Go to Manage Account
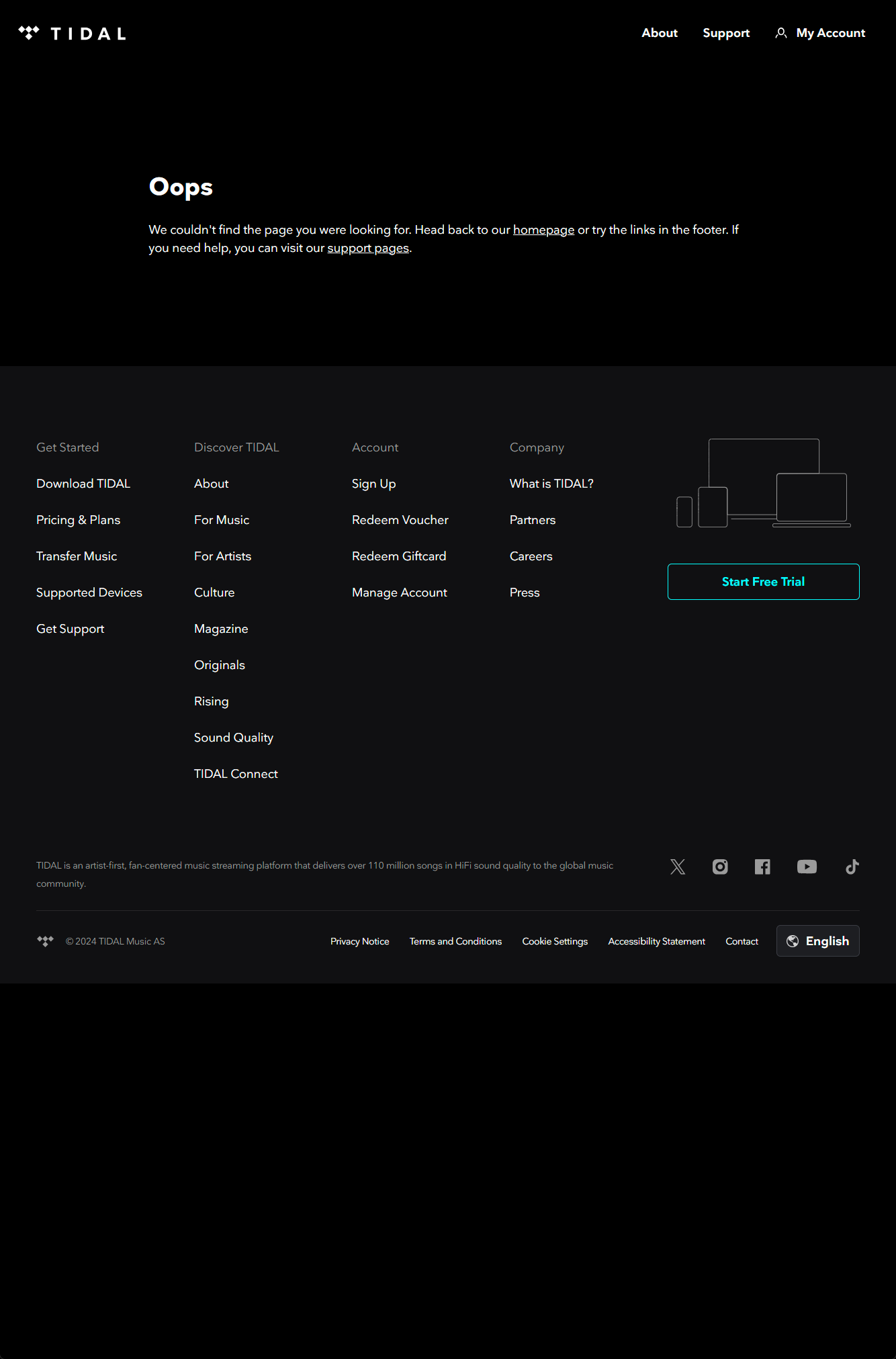Viewport: 896px width, 1359px height. click(x=400, y=593)
